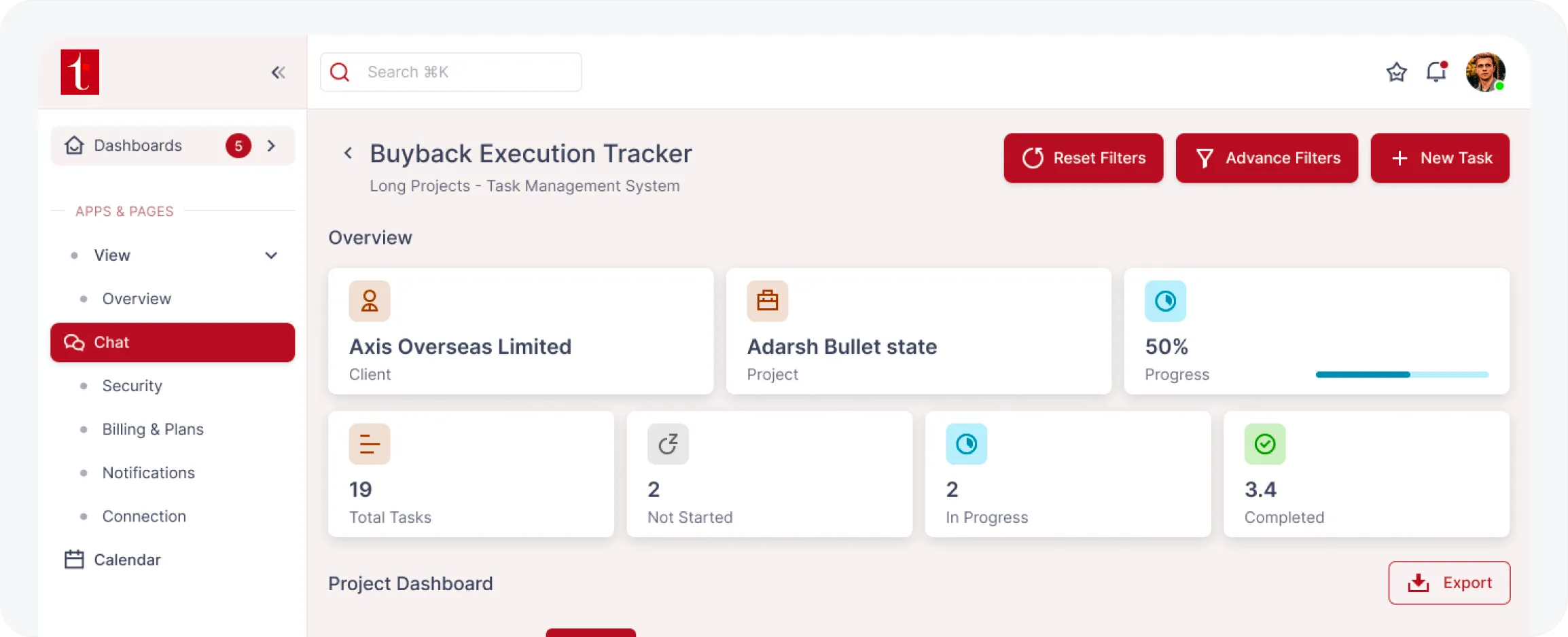Click the red 't' app logo
1568x637 pixels.
click(80, 72)
